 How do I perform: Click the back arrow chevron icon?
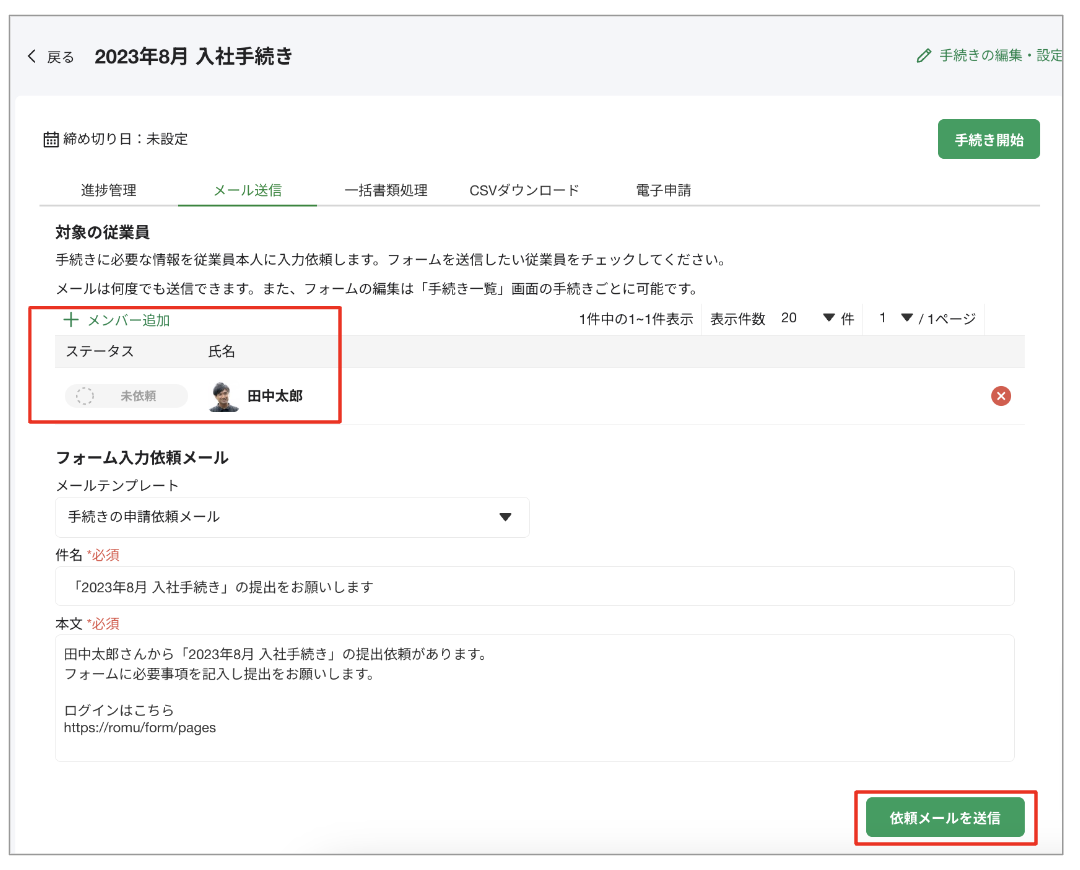pyautogui.click(x=32, y=57)
